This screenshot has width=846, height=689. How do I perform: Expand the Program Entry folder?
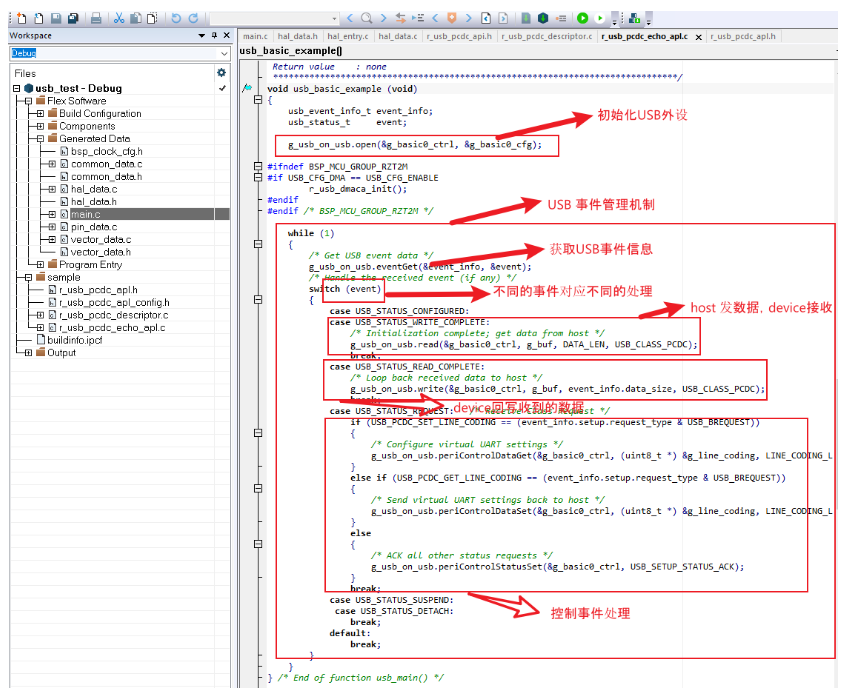pos(40,264)
